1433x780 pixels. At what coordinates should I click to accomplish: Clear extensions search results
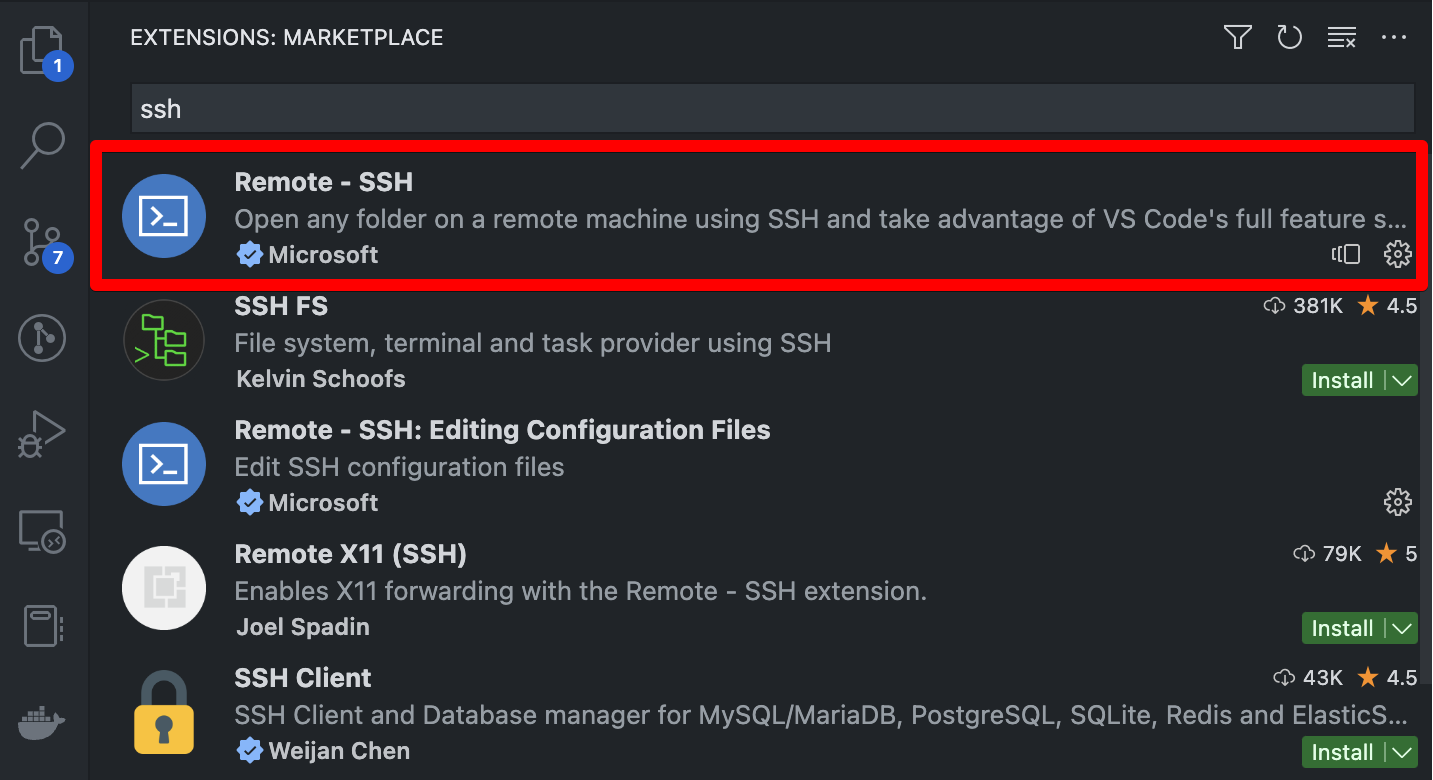pyautogui.click(x=1341, y=38)
